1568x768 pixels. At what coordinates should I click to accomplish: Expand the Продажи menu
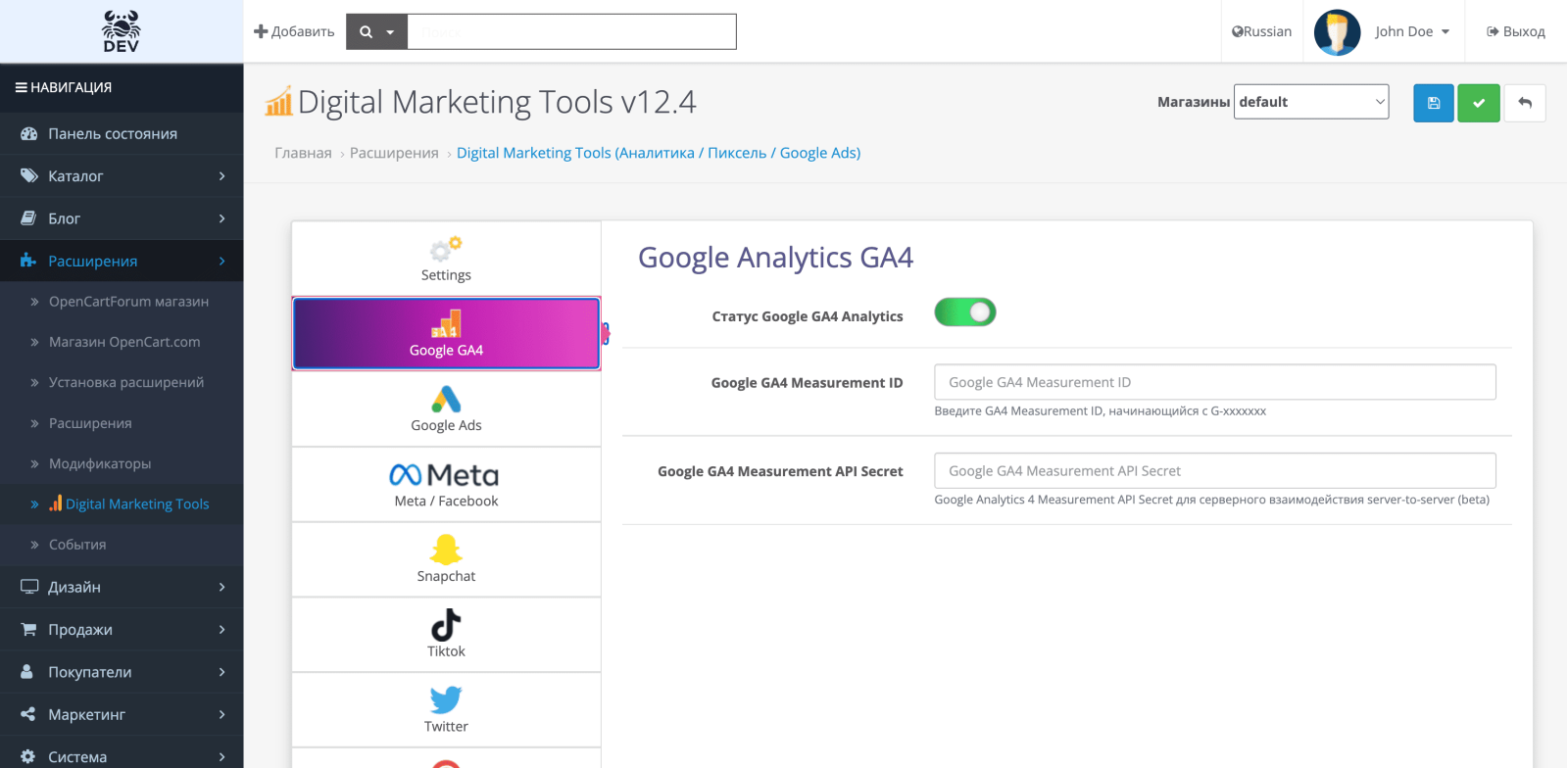122,630
